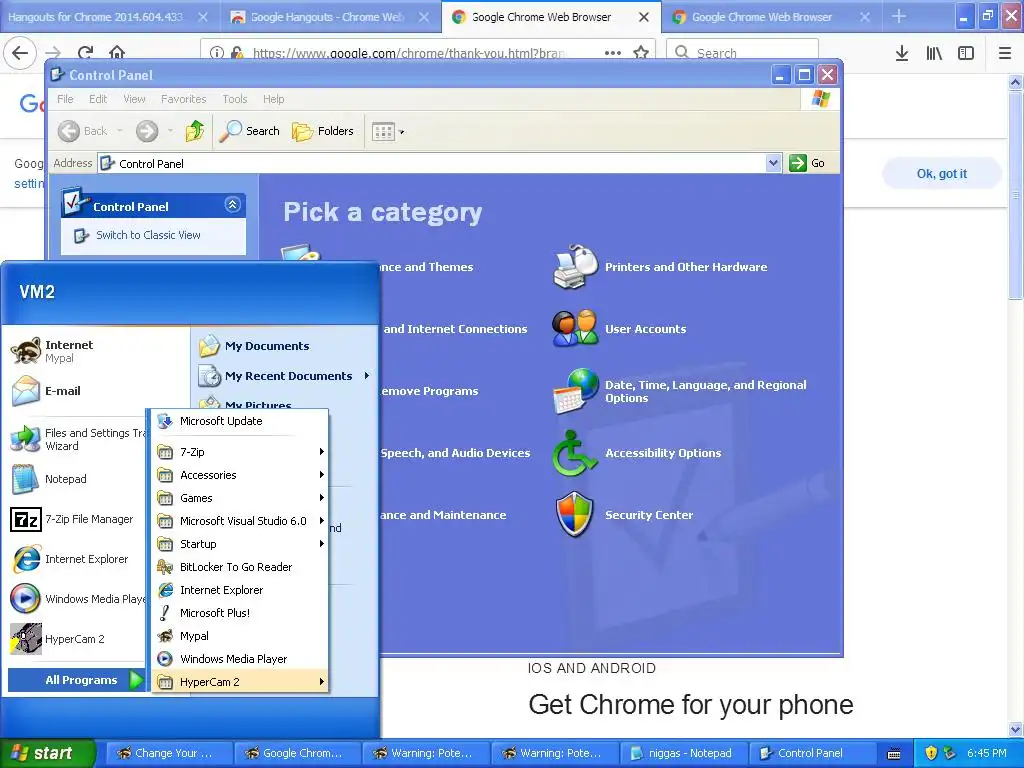The height and width of the screenshot is (768, 1024).
Task: Open browser library icon
Action: click(934, 54)
